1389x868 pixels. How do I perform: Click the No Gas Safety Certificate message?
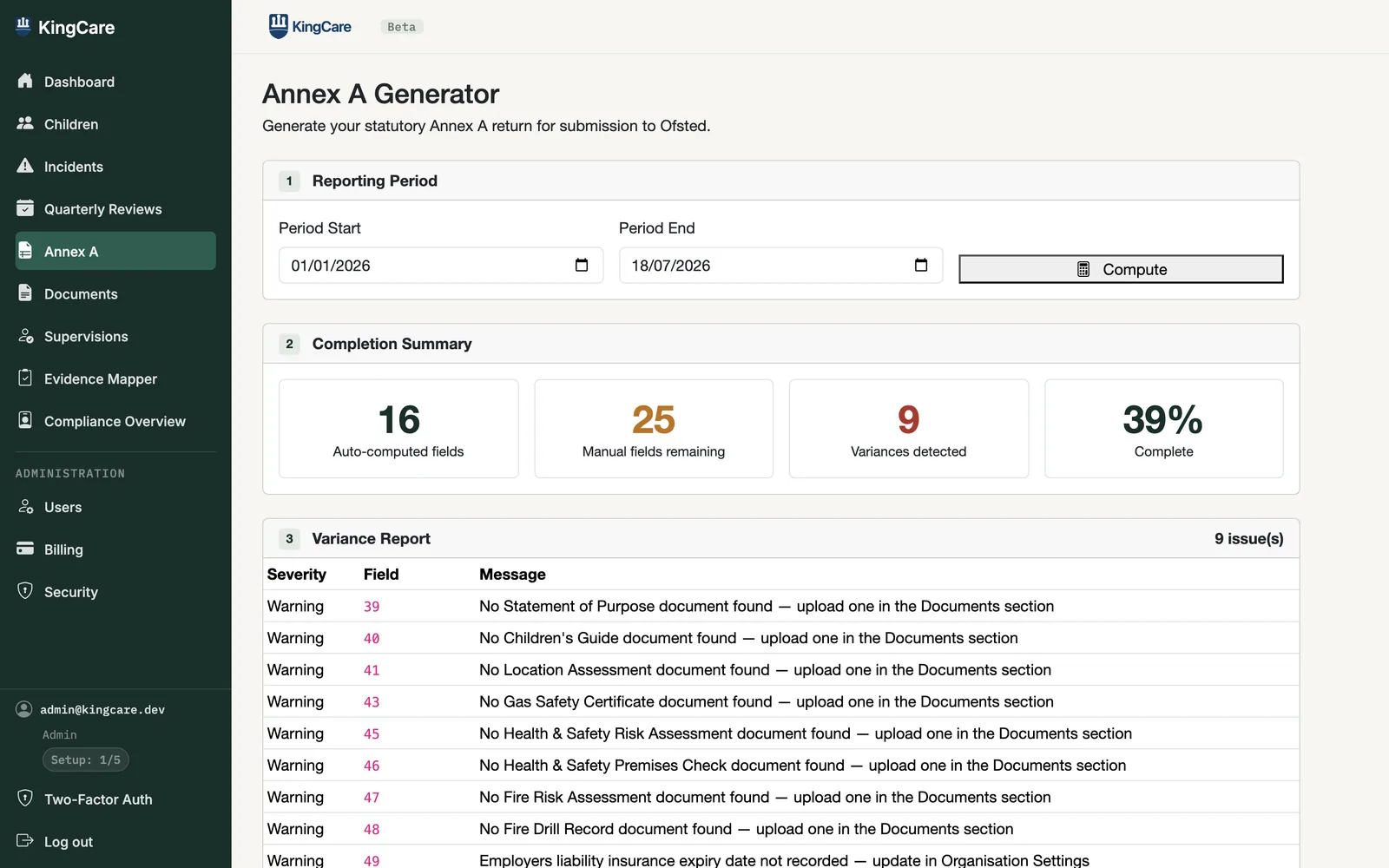pos(767,701)
